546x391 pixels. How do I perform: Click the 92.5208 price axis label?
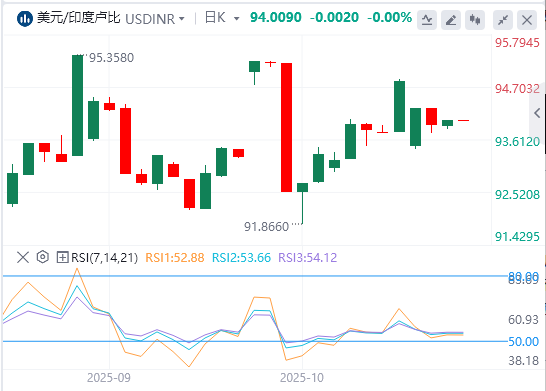click(x=517, y=195)
